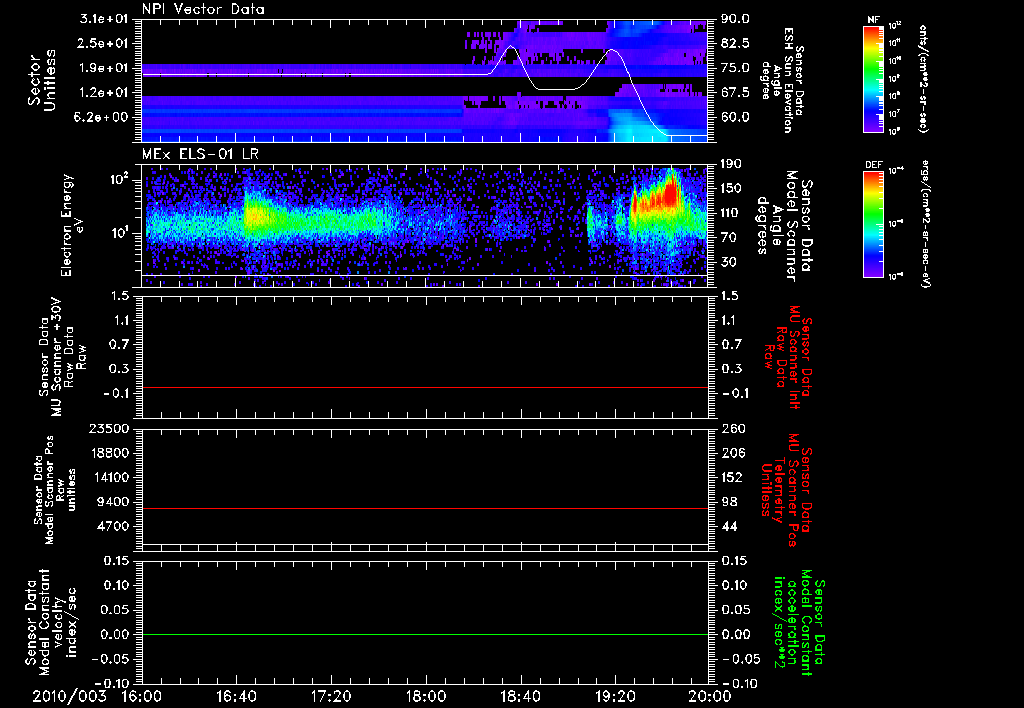Click the '206' telemetry tick label
The image size is (1024, 708).
(731, 453)
